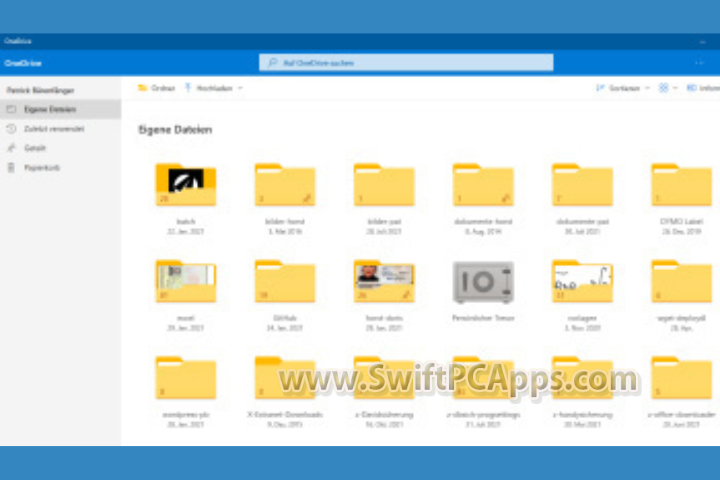Open the Hochladen upload dropdown
The image size is (720, 480).
click(x=214, y=88)
